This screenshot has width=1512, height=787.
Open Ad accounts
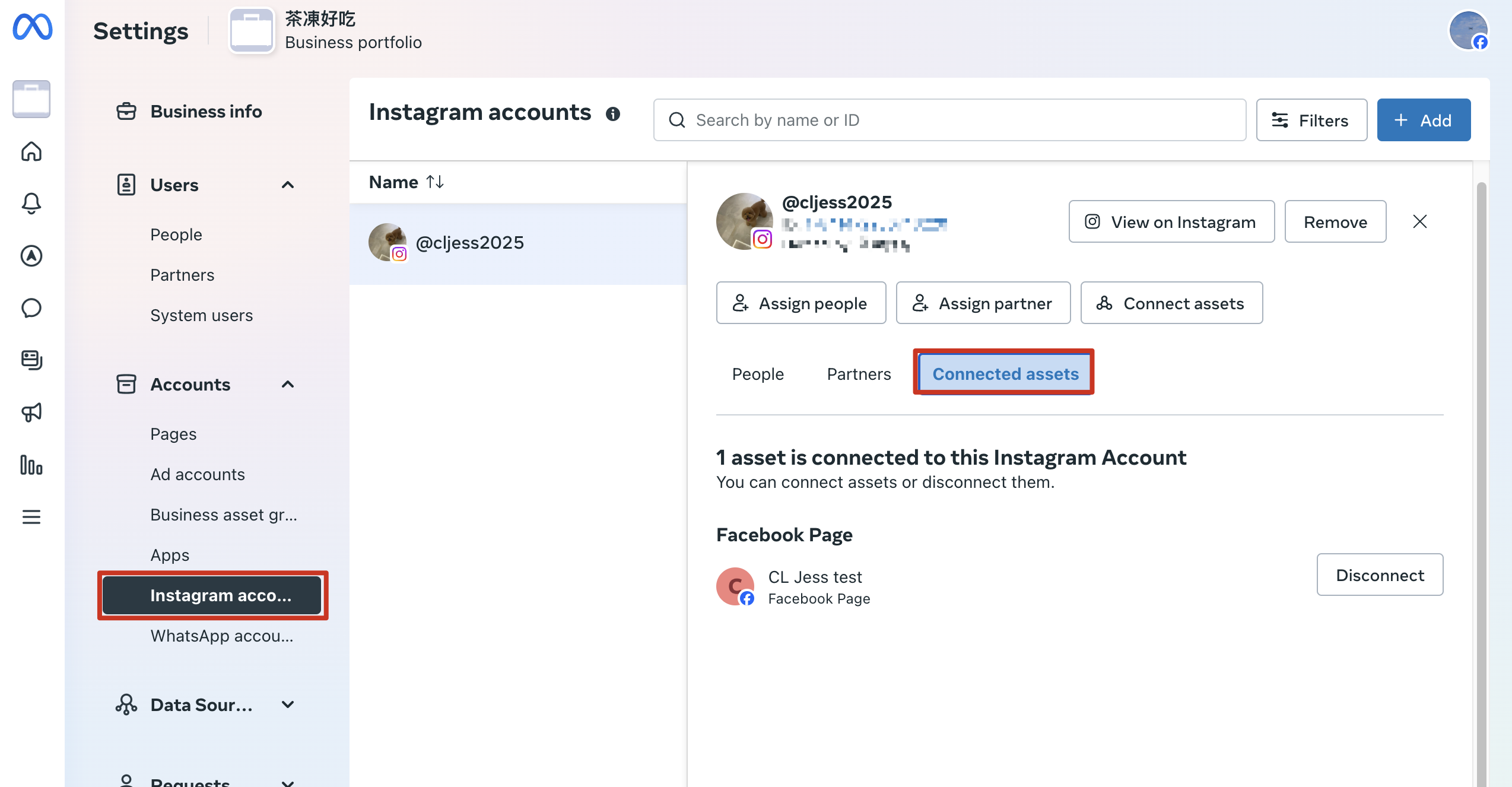pyautogui.click(x=198, y=474)
